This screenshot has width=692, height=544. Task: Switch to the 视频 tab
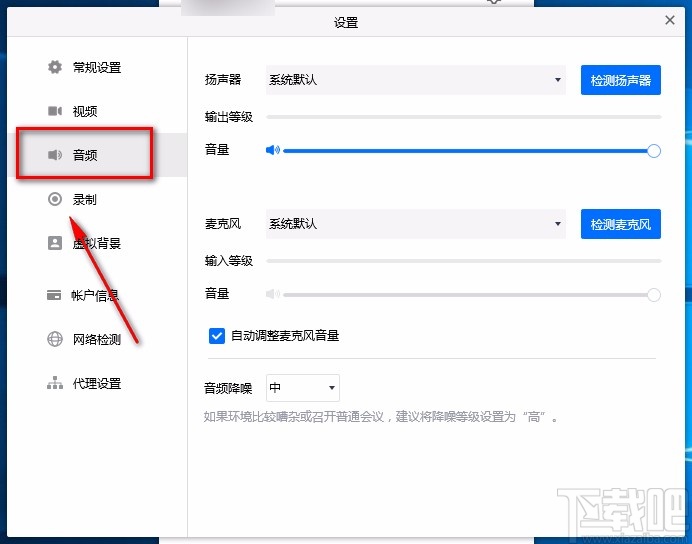coord(97,111)
